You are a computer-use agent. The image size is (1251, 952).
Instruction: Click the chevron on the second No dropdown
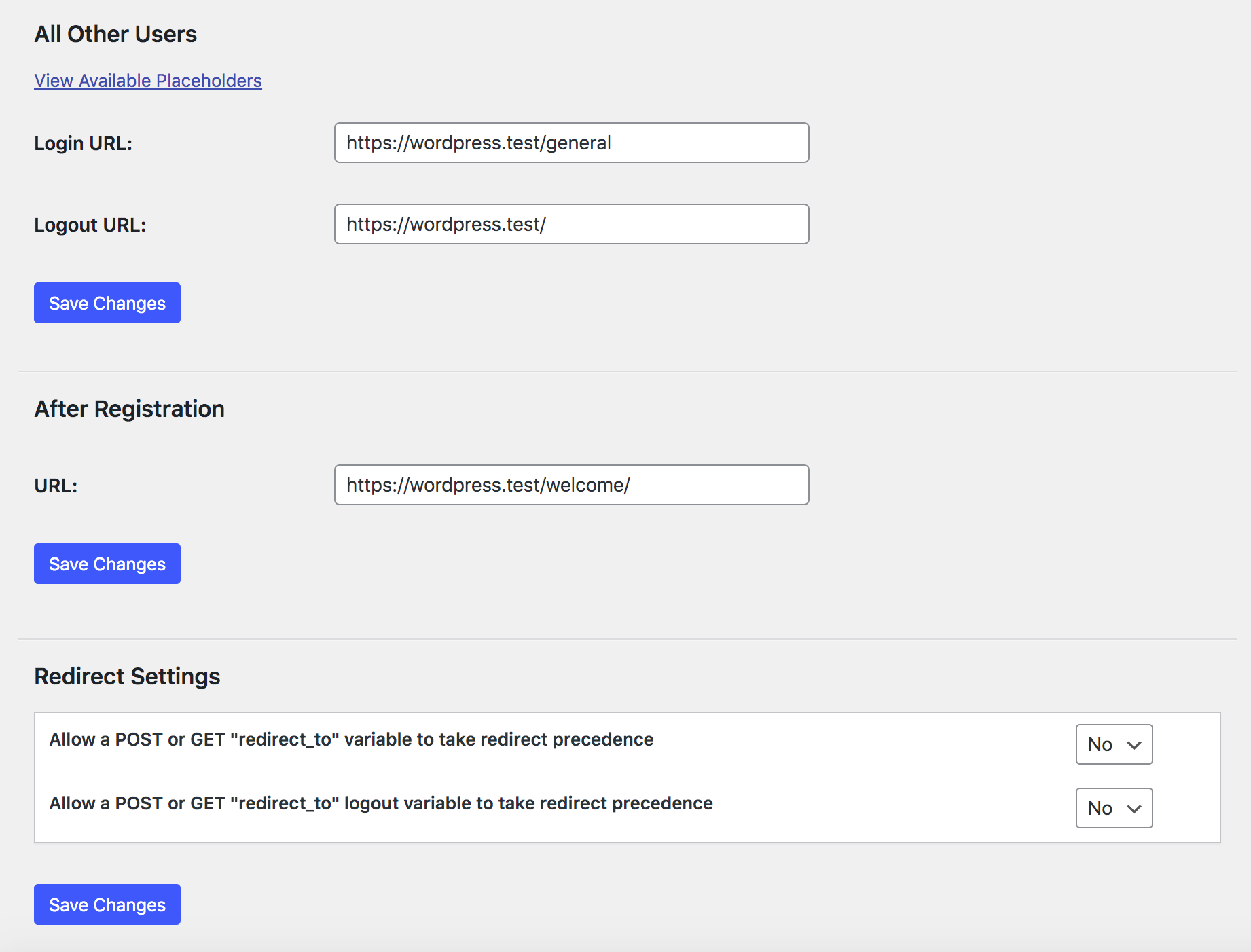(x=1133, y=808)
